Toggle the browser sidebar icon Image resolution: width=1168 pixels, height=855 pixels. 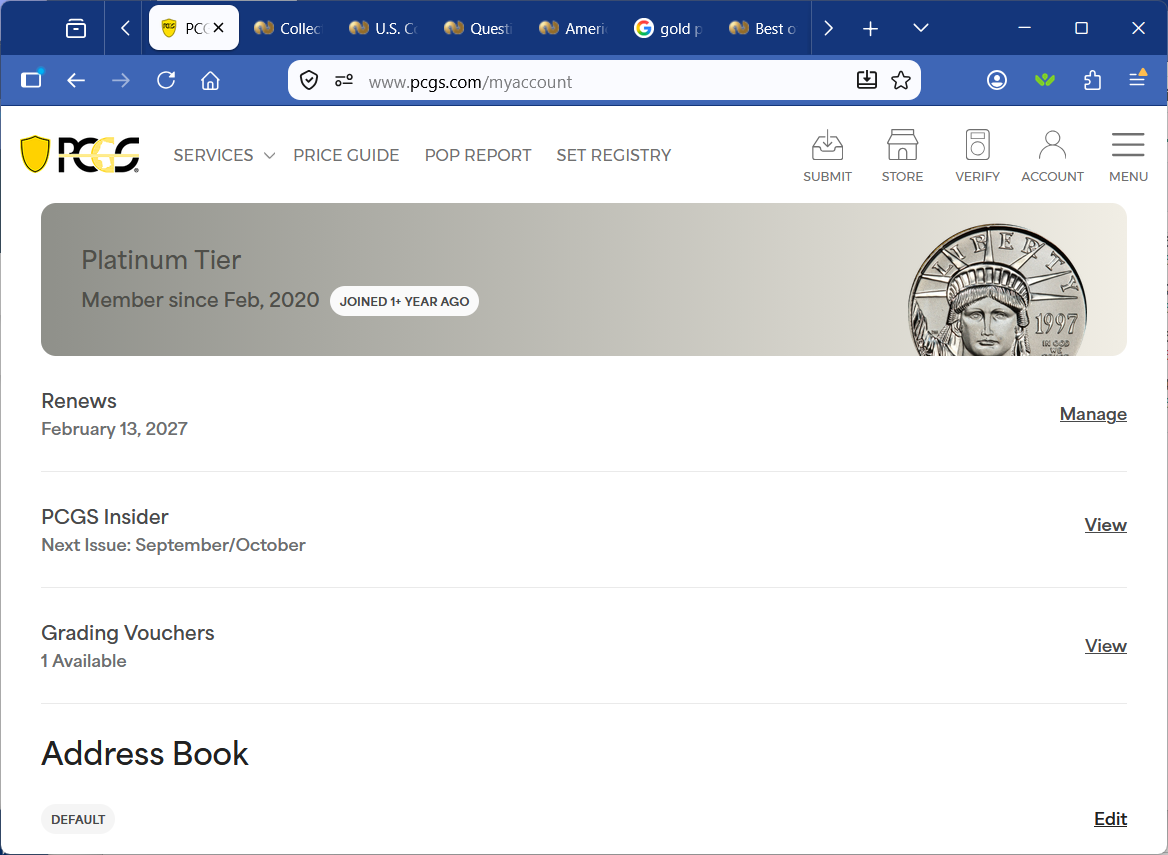(31, 79)
